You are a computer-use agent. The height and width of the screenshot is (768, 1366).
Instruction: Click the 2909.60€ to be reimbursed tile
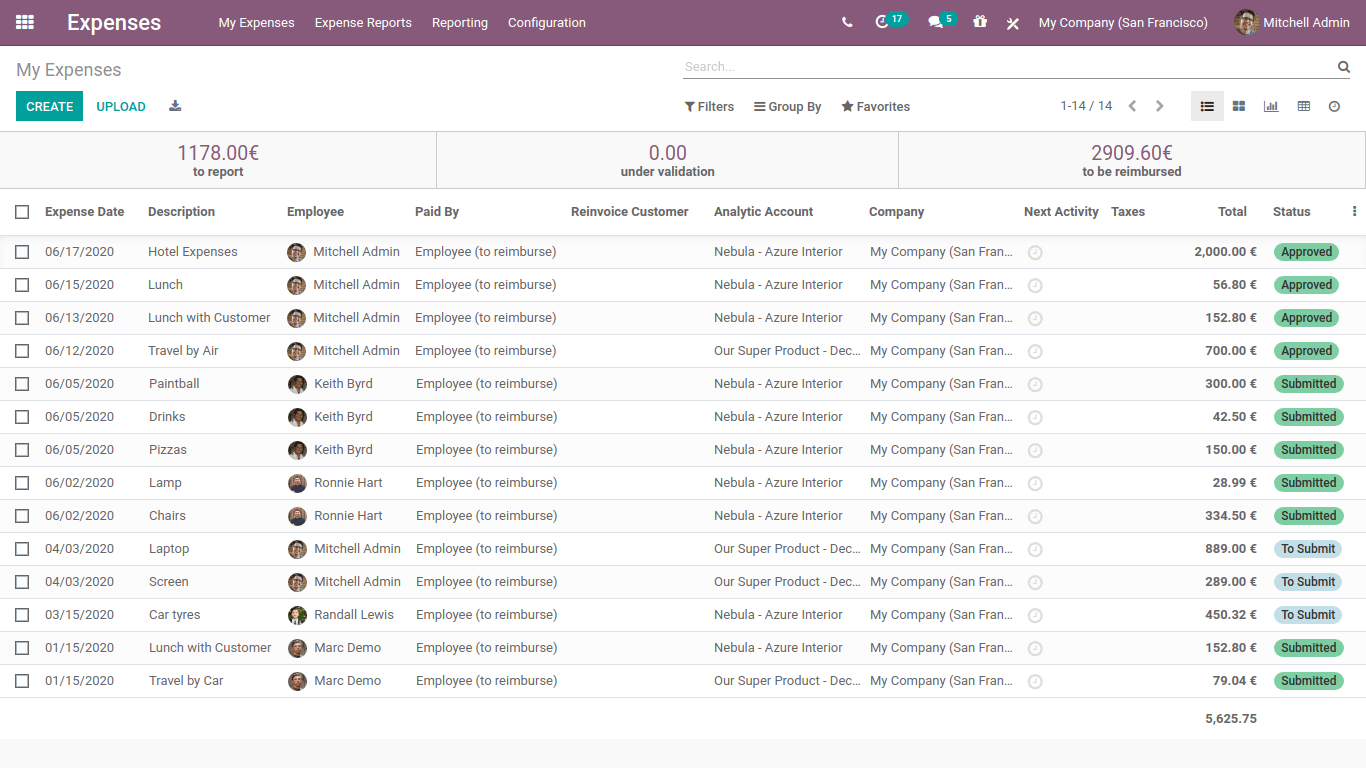pos(1132,160)
